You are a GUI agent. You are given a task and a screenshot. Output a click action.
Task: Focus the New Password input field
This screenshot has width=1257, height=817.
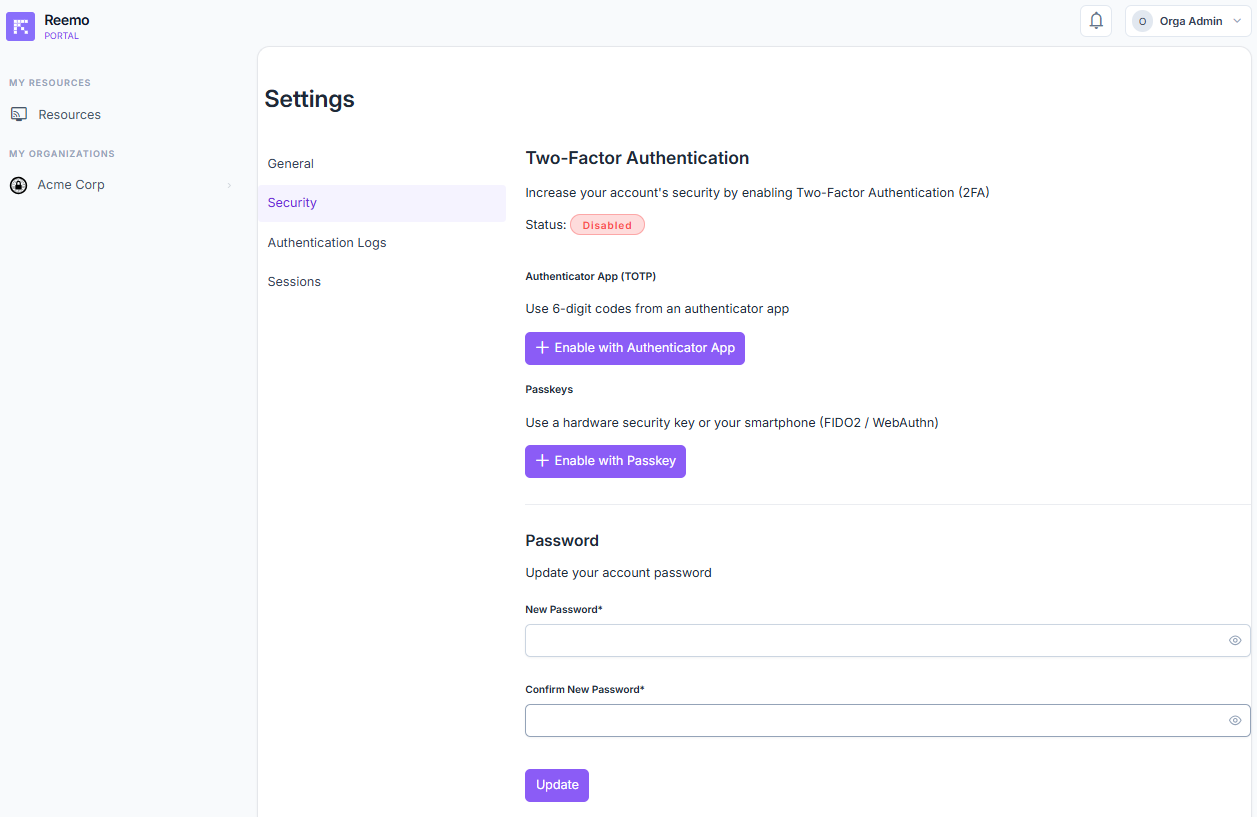click(887, 641)
